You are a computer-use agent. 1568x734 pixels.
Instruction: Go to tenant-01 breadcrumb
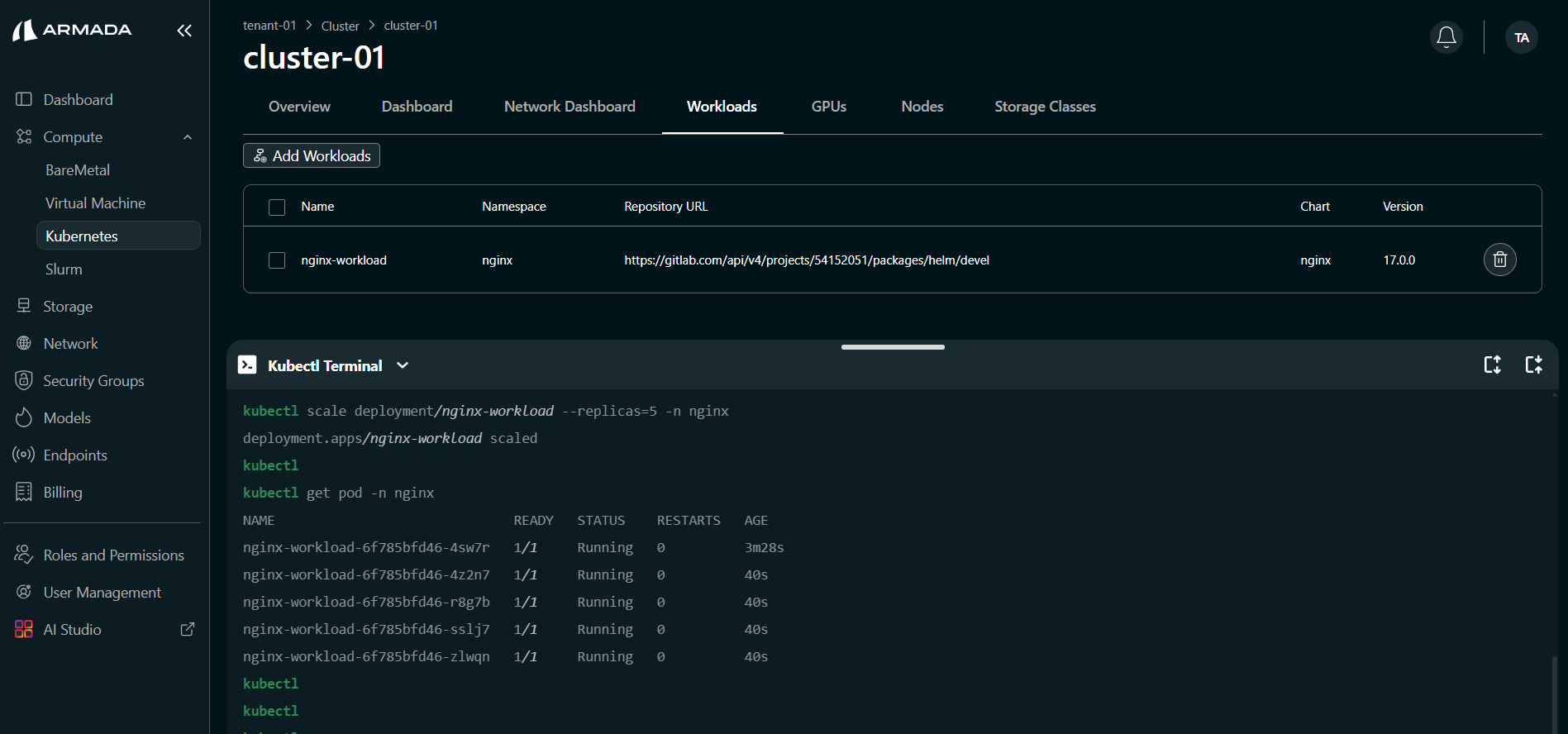[x=269, y=26]
